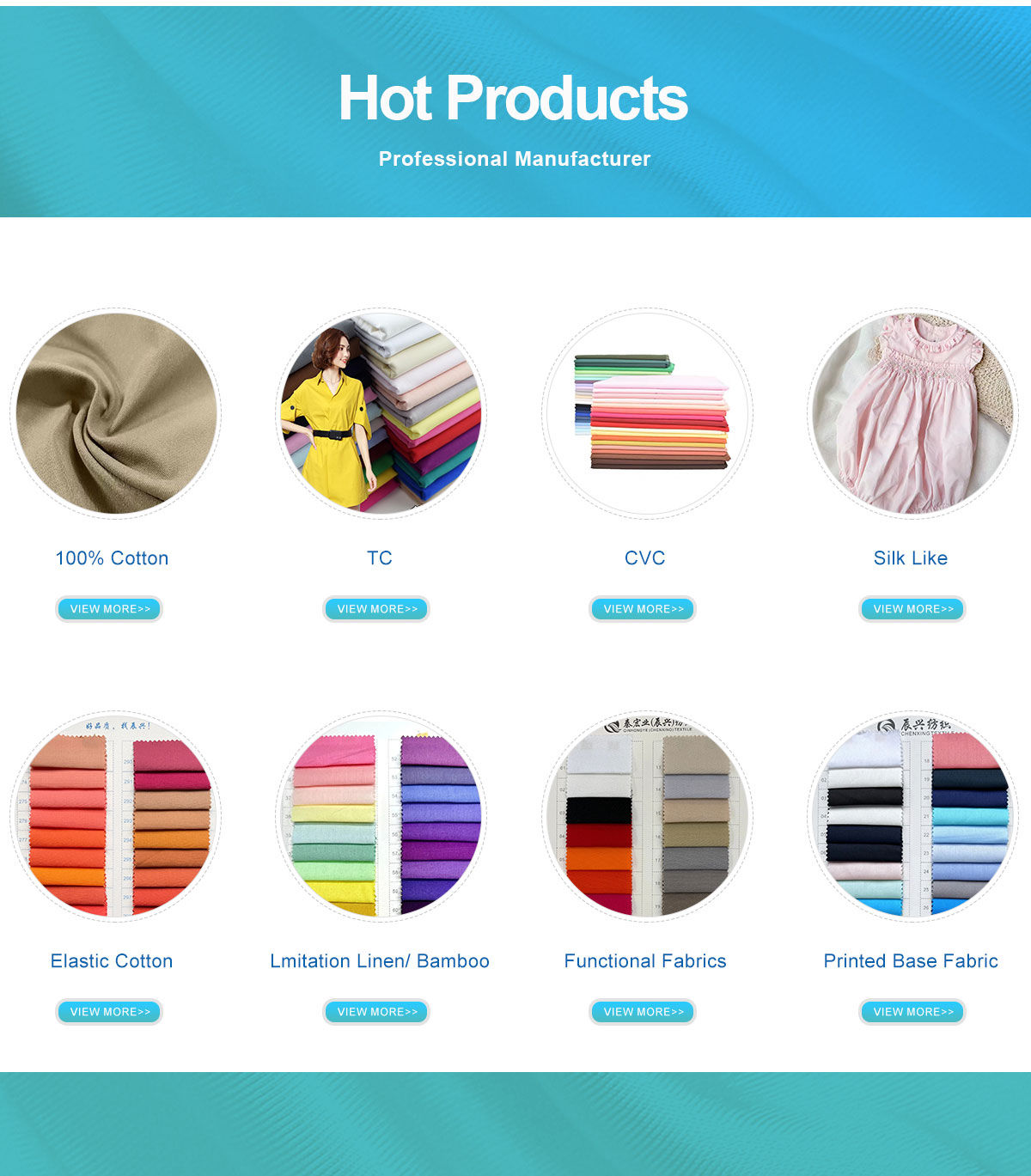
Task: Select the Lmitation Linen/ Bamboo swatch image
Action: [381, 816]
